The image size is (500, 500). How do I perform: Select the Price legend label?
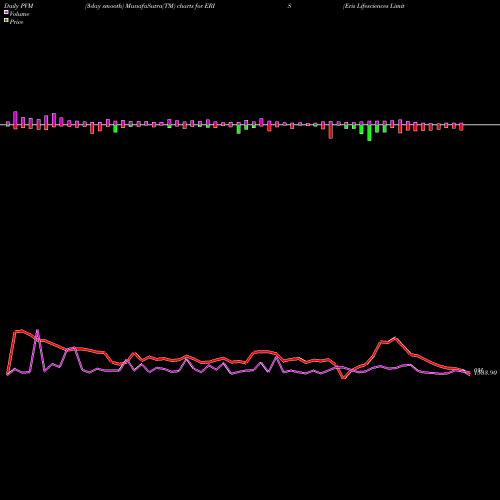pos(16,22)
